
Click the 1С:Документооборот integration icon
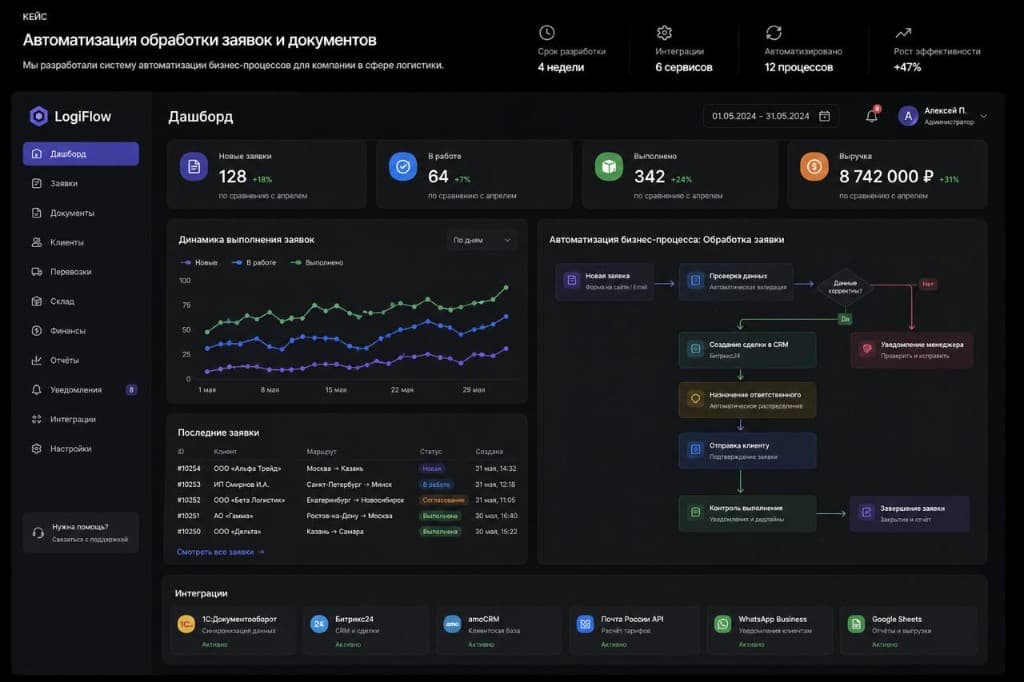(x=186, y=624)
